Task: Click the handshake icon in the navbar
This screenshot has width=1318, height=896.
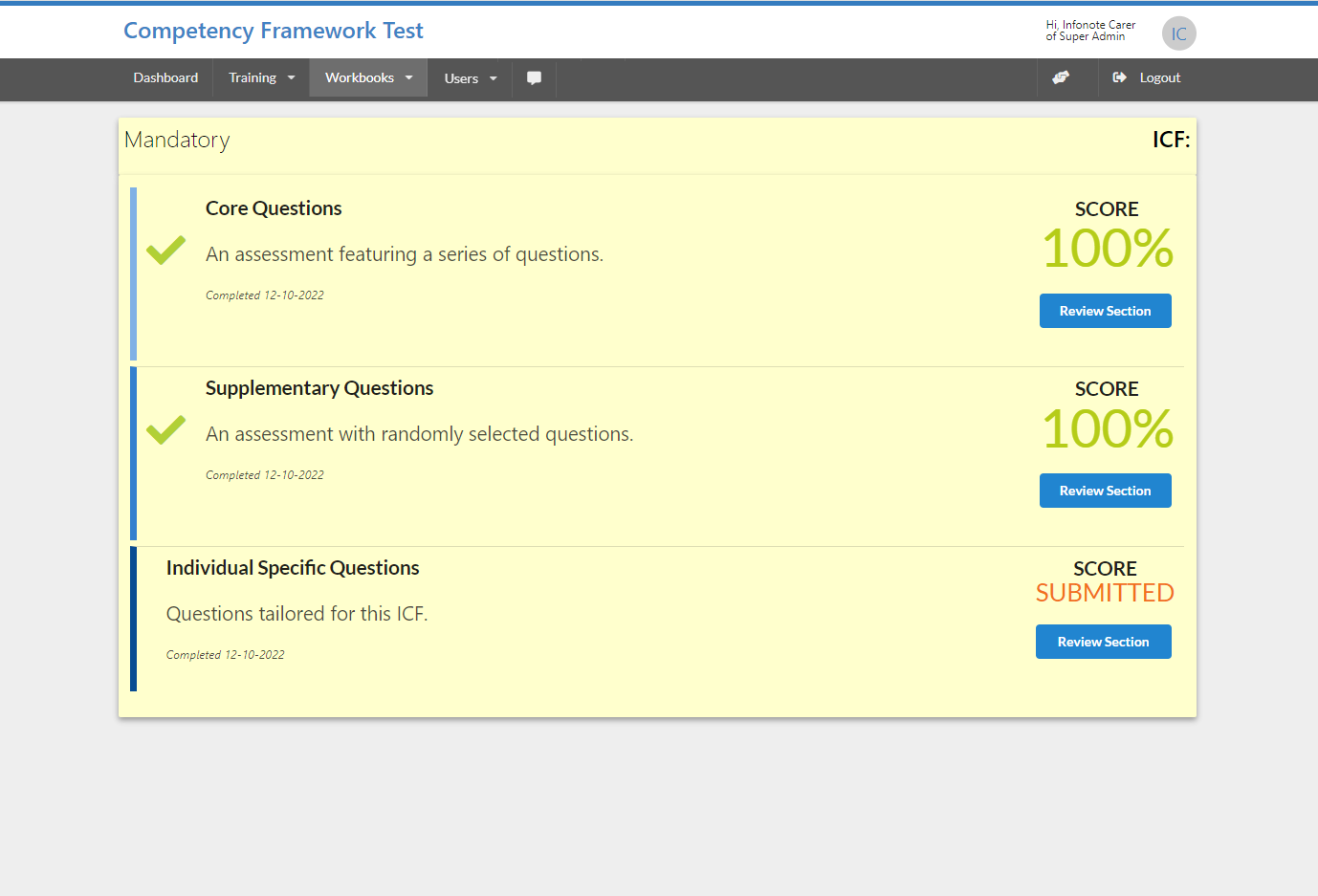Action: pyautogui.click(x=1061, y=77)
